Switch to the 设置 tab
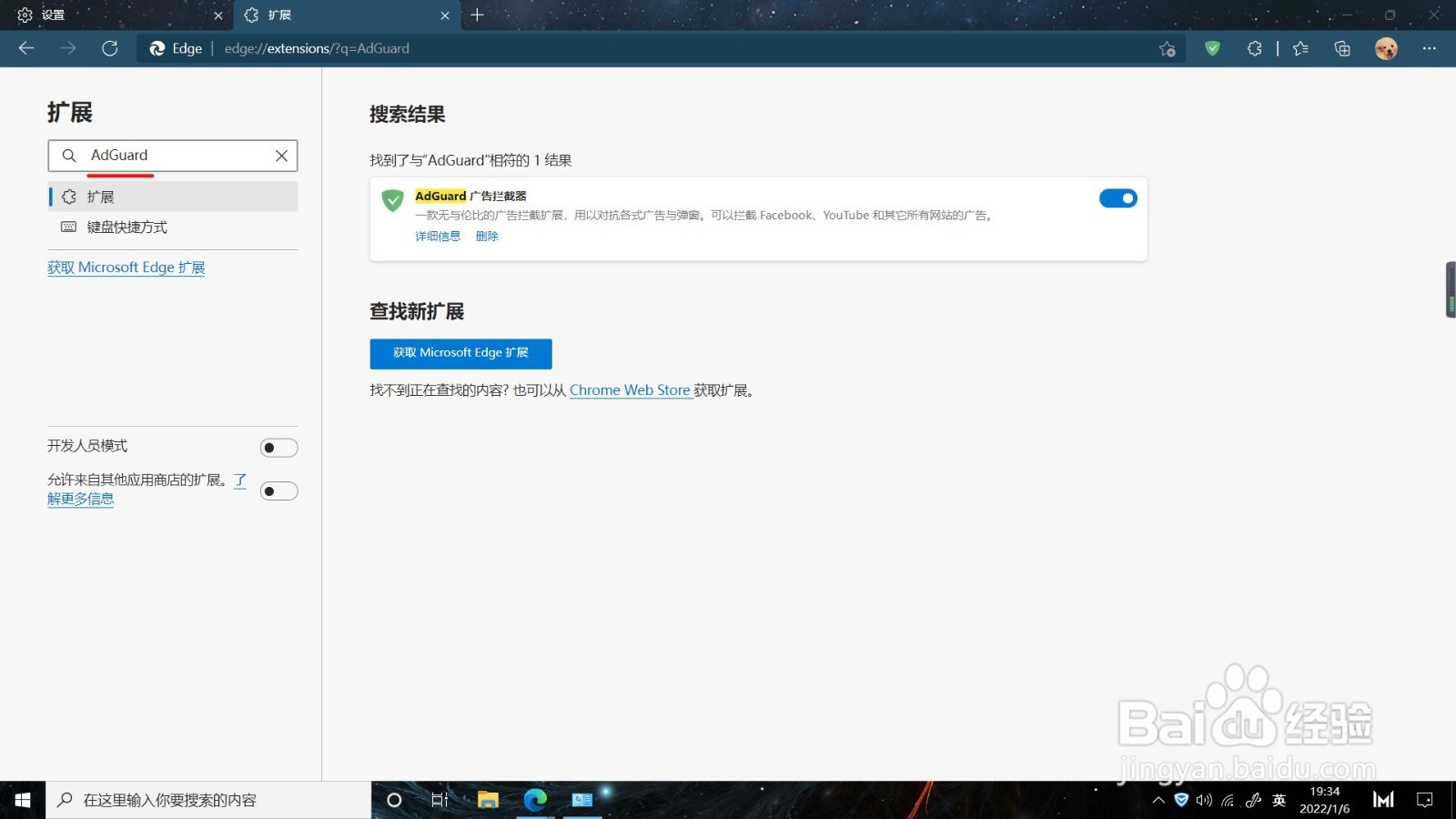This screenshot has height=819, width=1456. (x=116, y=15)
